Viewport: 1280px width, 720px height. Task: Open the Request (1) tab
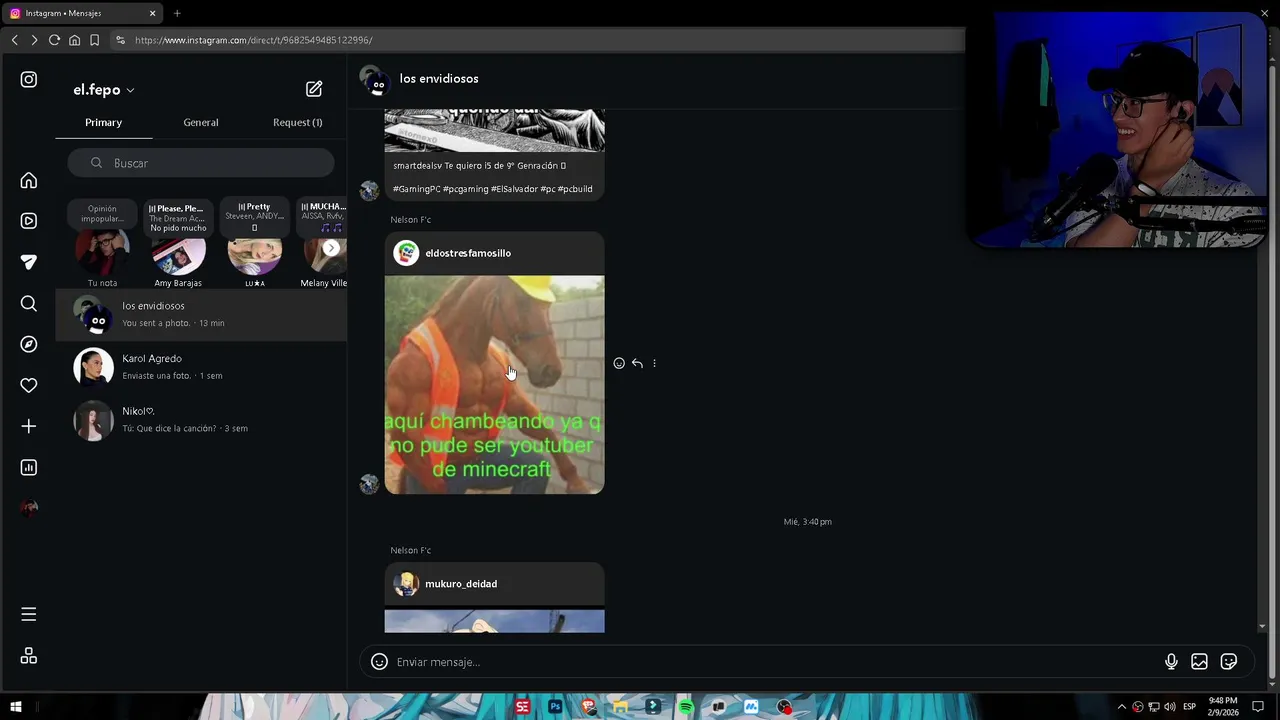[x=297, y=122]
